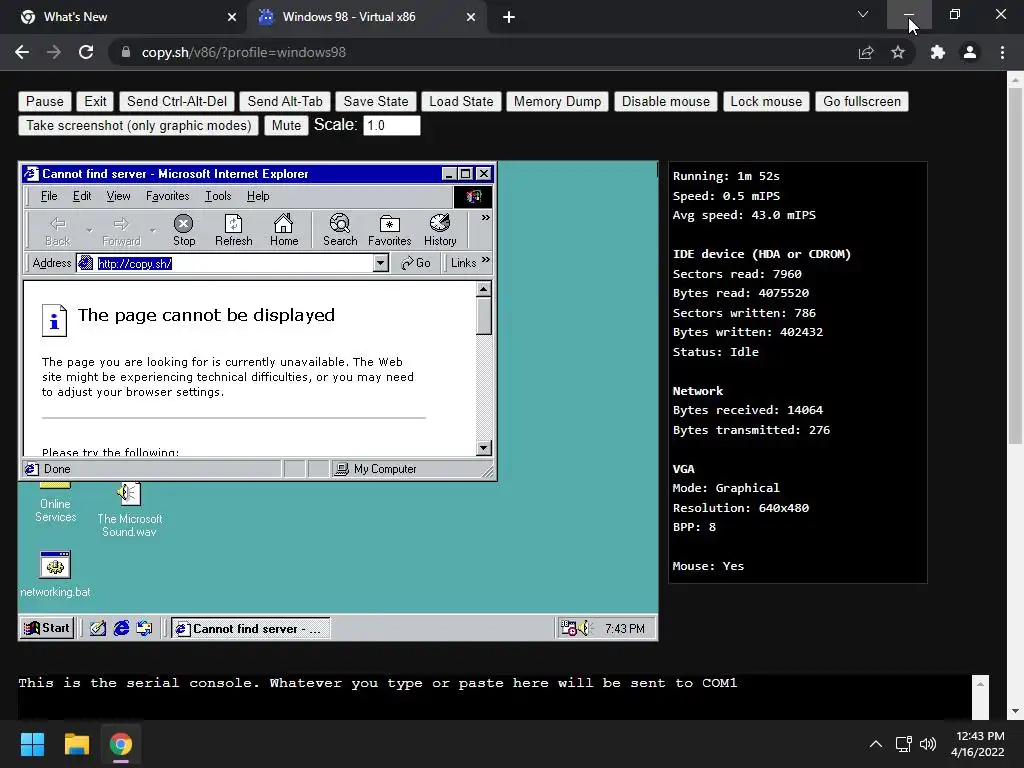Open the History pane in Internet Explorer
This screenshot has width=1024, height=768.
point(440,230)
